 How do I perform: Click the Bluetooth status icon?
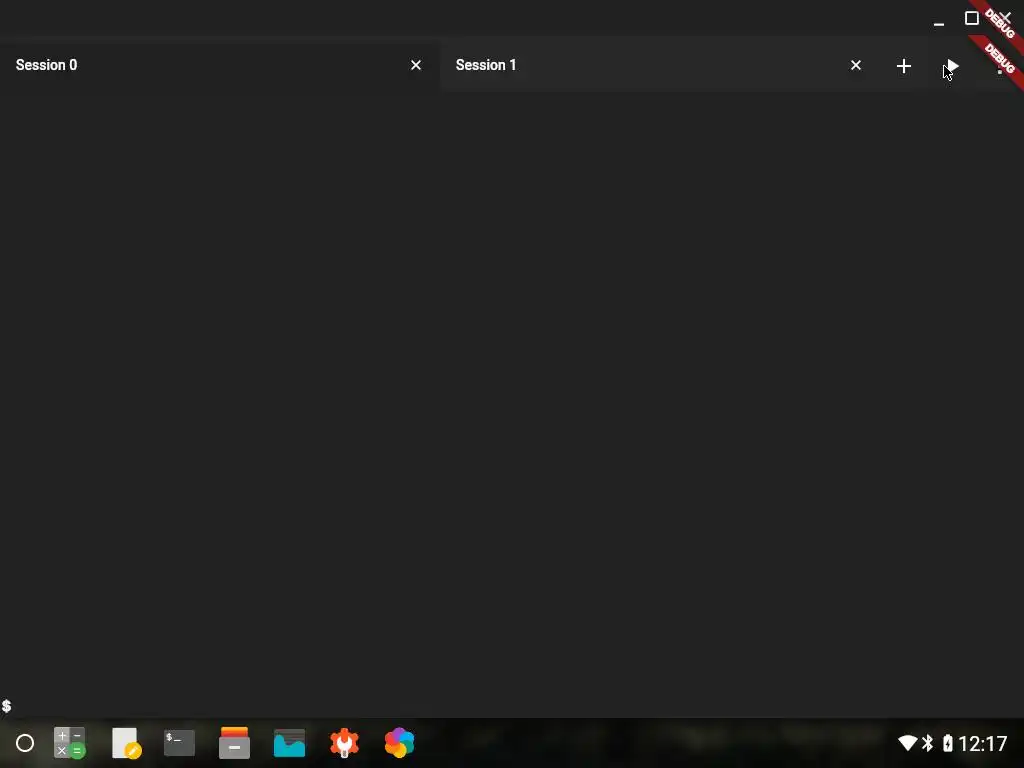click(927, 743)
